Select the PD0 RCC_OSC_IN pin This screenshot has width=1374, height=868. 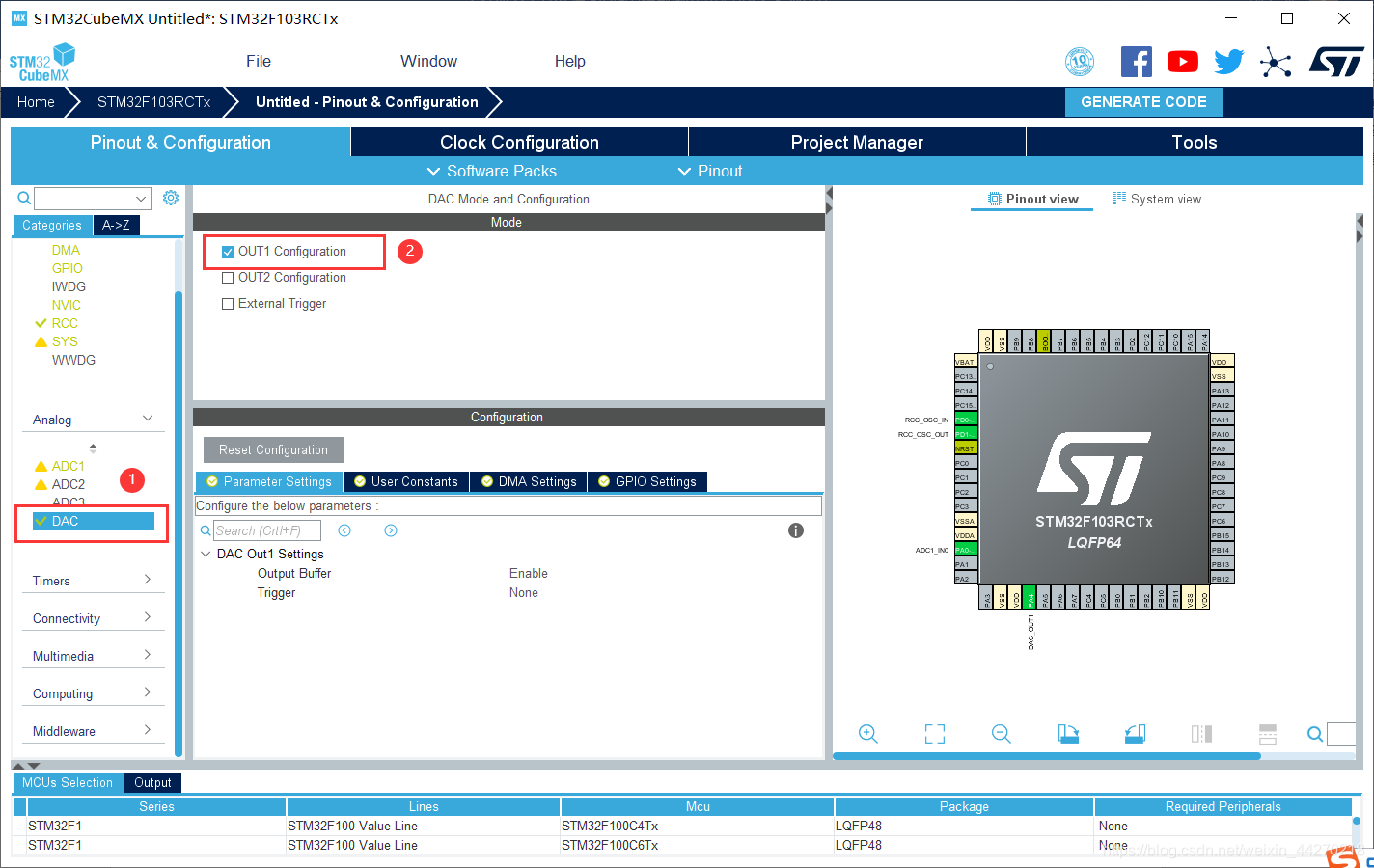pos(966,420)
